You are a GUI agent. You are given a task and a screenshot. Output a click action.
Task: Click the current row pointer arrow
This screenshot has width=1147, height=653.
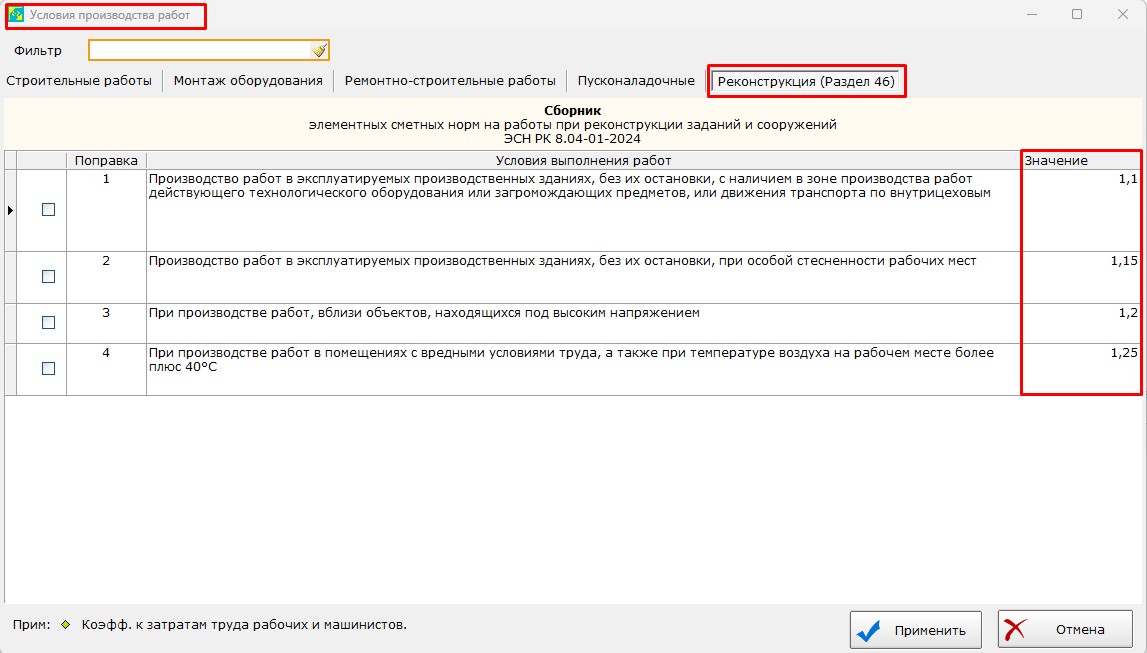pos(10,210)
